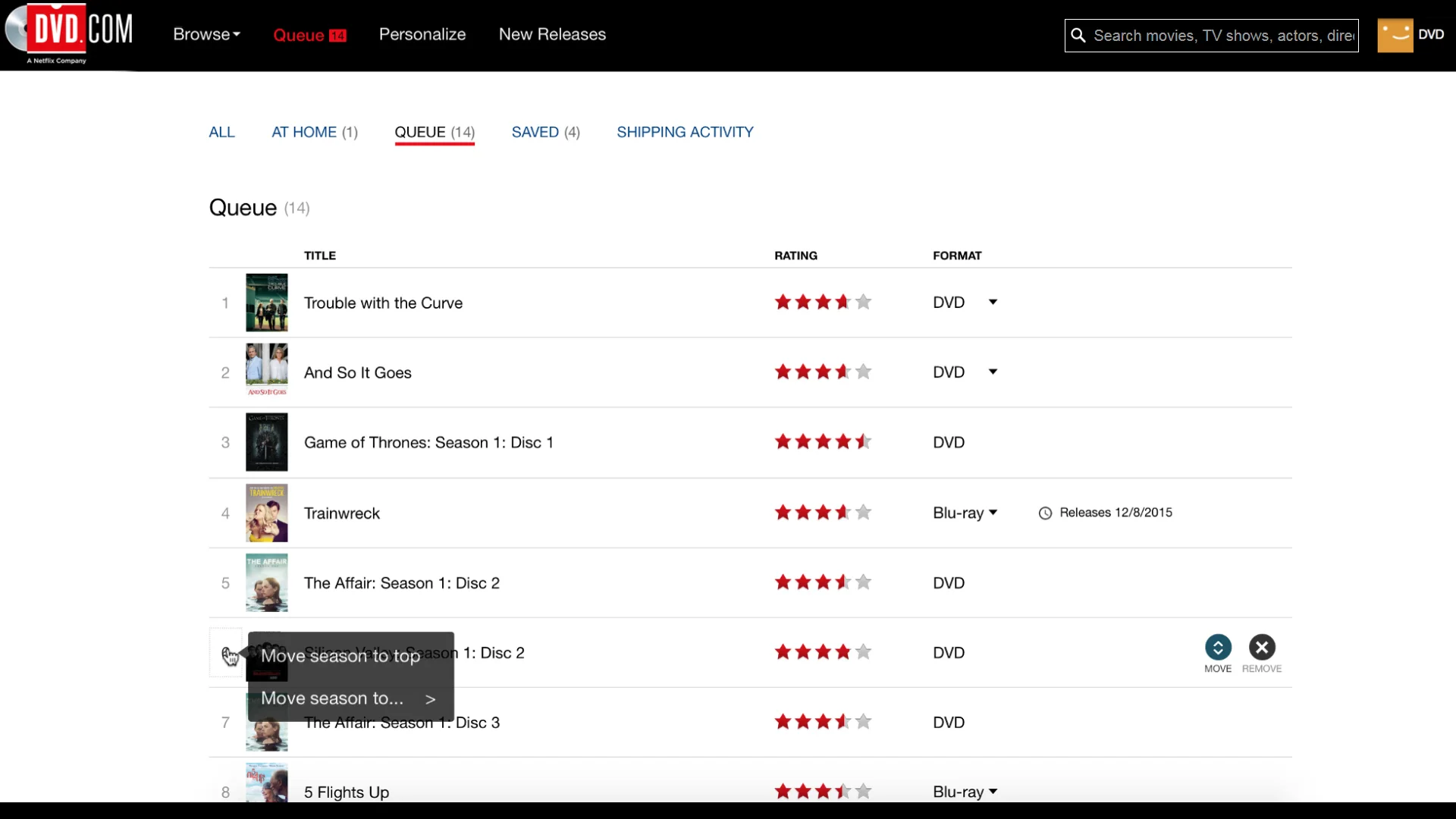Click the search magnifier icon
Screen dimensions: 1456x819
pos(1078,36)
